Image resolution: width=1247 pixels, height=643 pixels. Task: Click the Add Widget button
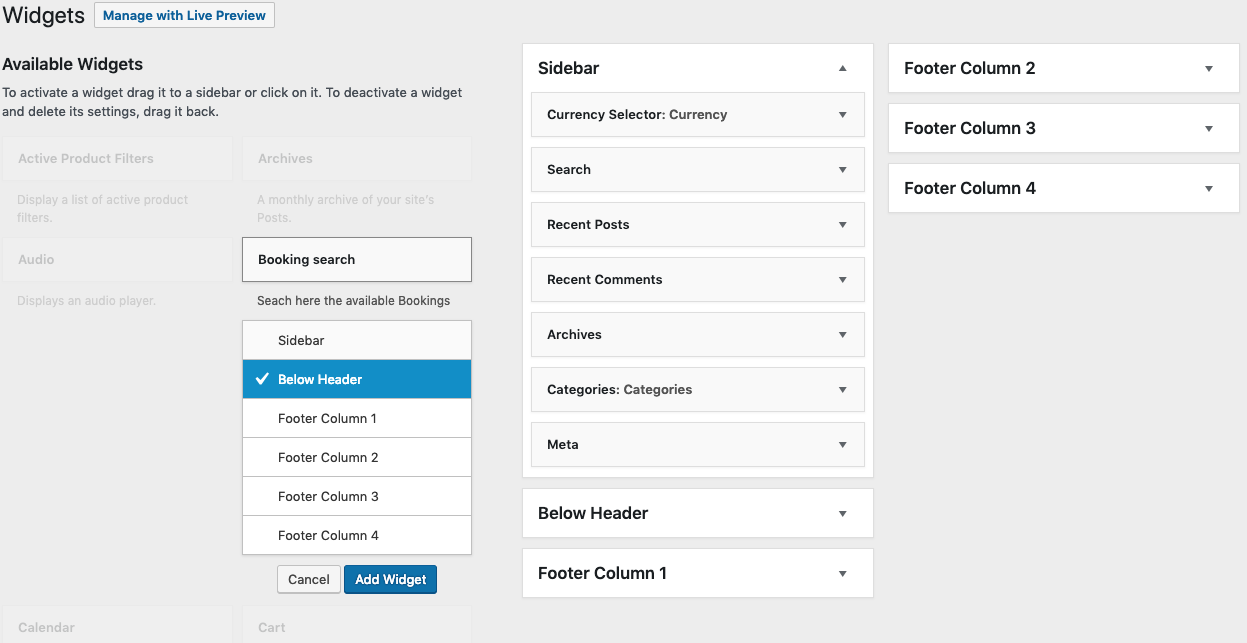(x=390, y=579)
